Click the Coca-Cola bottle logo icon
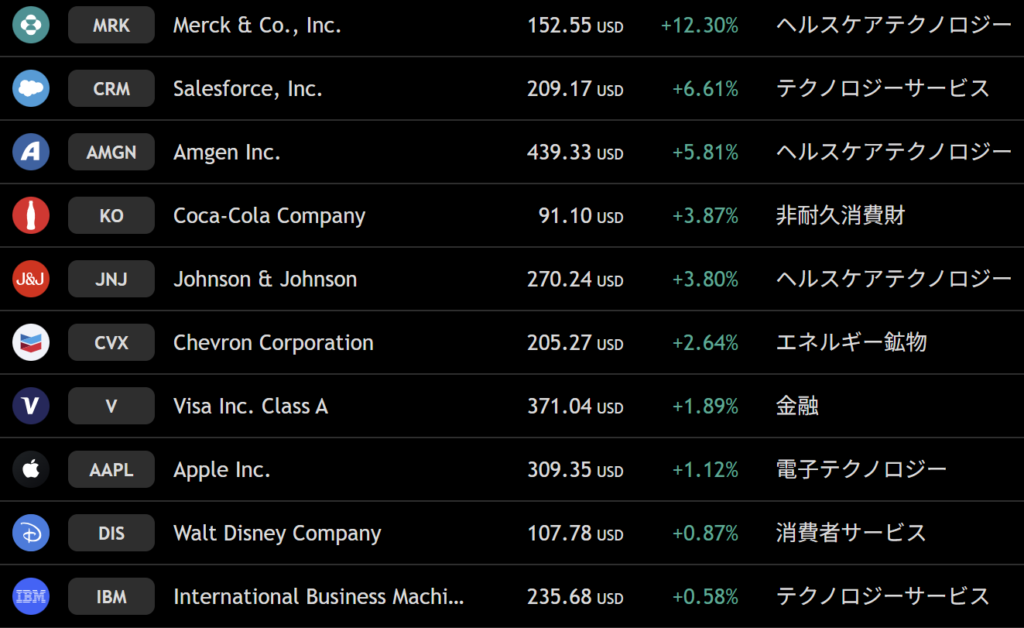The image size is (1024, 628). click(x=31, y=215)
